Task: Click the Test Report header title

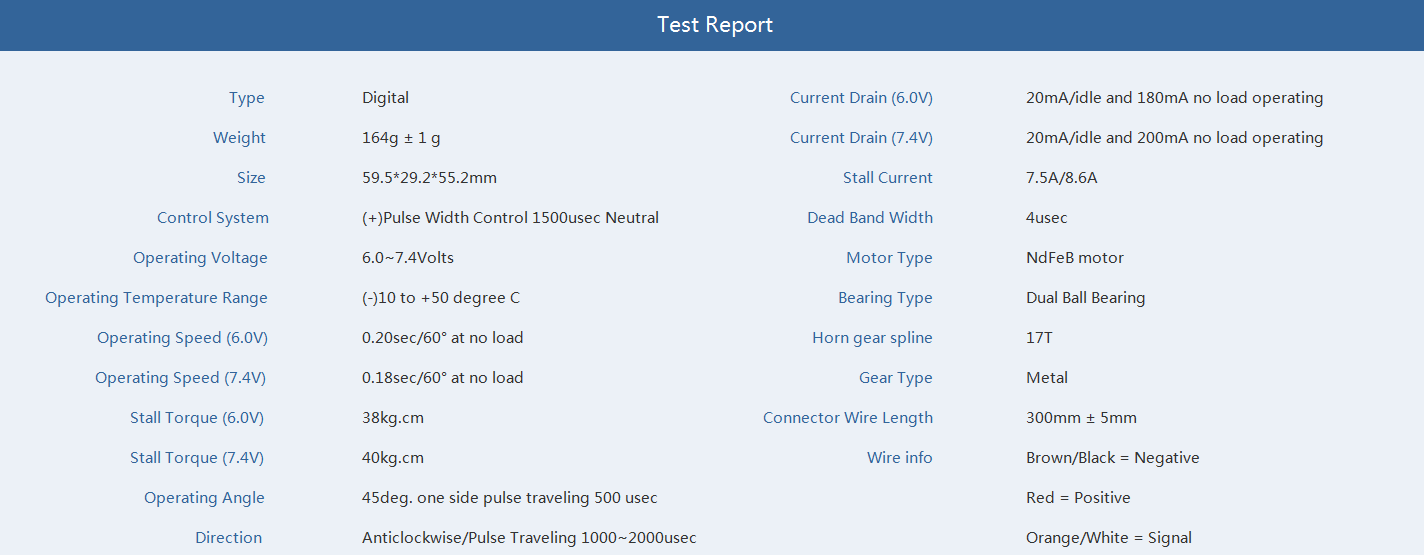Action: coord(715,25)
